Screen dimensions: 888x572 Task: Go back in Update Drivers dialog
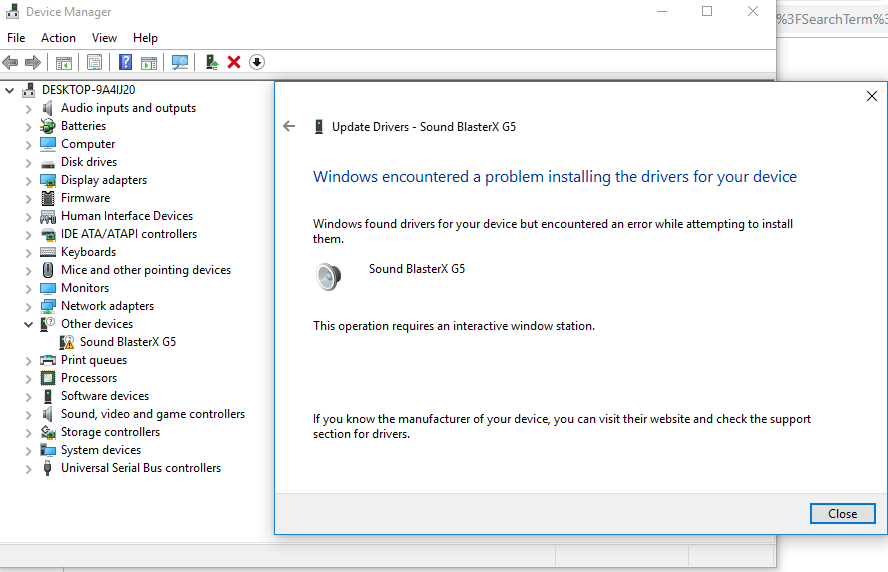pyautogui.click(x=289, y=126)
